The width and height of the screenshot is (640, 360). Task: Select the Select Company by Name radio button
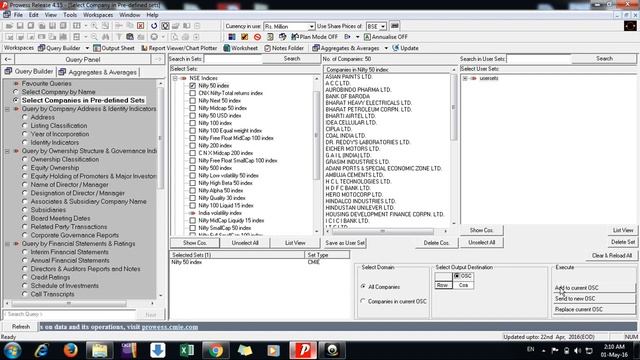(x=16, y=92)
